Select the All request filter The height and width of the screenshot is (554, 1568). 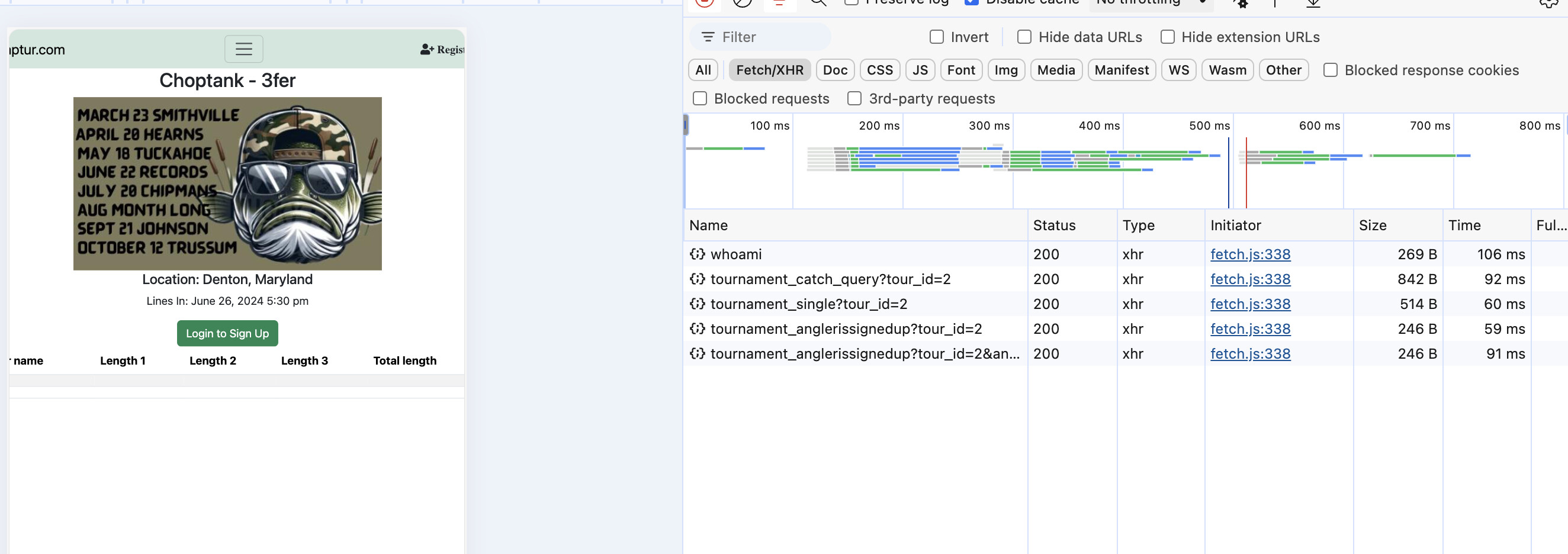pos(703,70)
